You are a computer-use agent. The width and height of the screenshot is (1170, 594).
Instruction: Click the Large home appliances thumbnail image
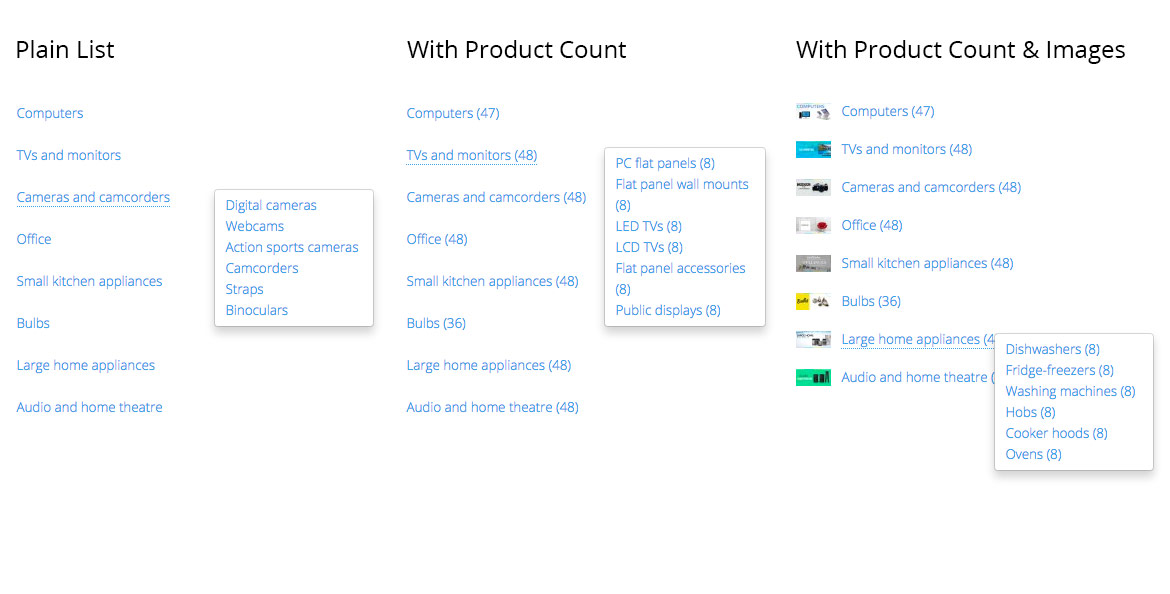(813, 340)
